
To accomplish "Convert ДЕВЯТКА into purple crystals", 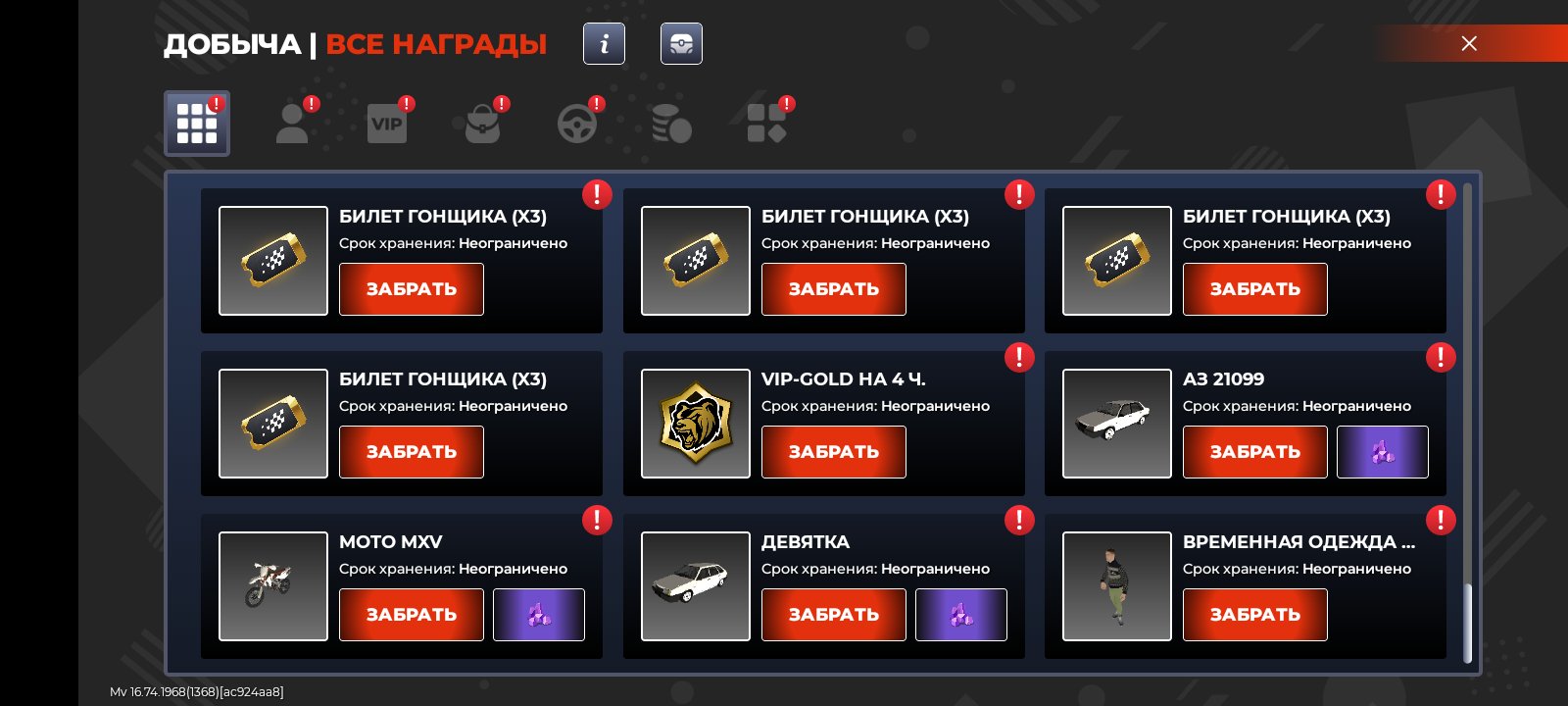I will click(961, 615).
